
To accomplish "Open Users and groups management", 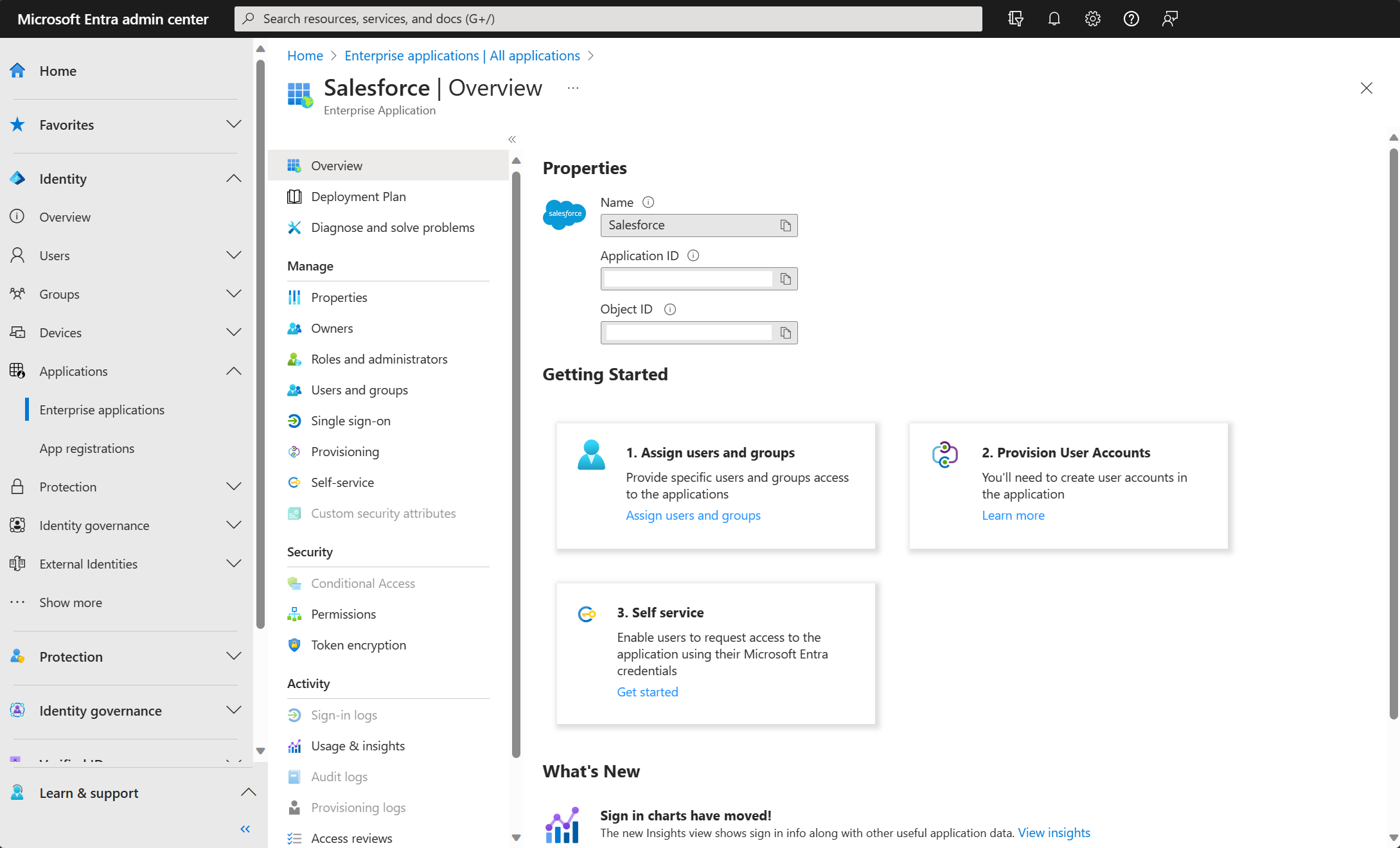I will click(359, 389).
